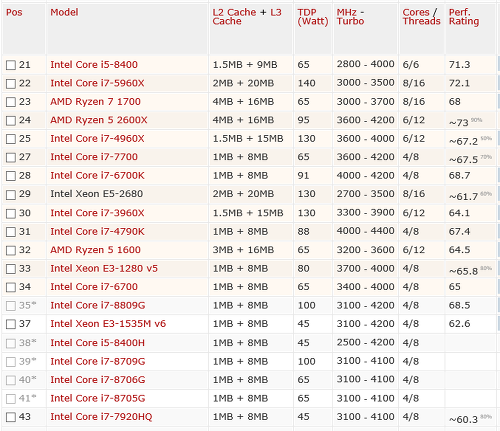Click the Intel Xeon E5-2680 model name
The height and width of the screenshot is (431, 500).
[x=97, y=194]
